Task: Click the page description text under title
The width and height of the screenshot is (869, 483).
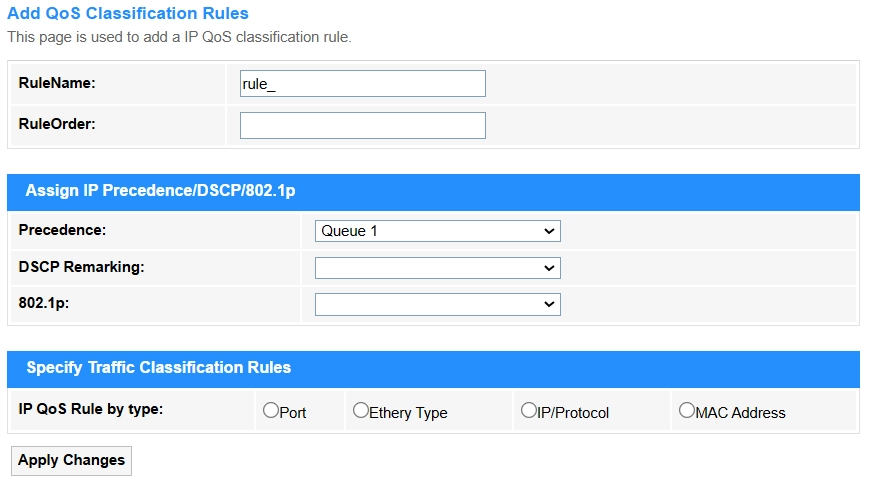Action: point(179,37)
